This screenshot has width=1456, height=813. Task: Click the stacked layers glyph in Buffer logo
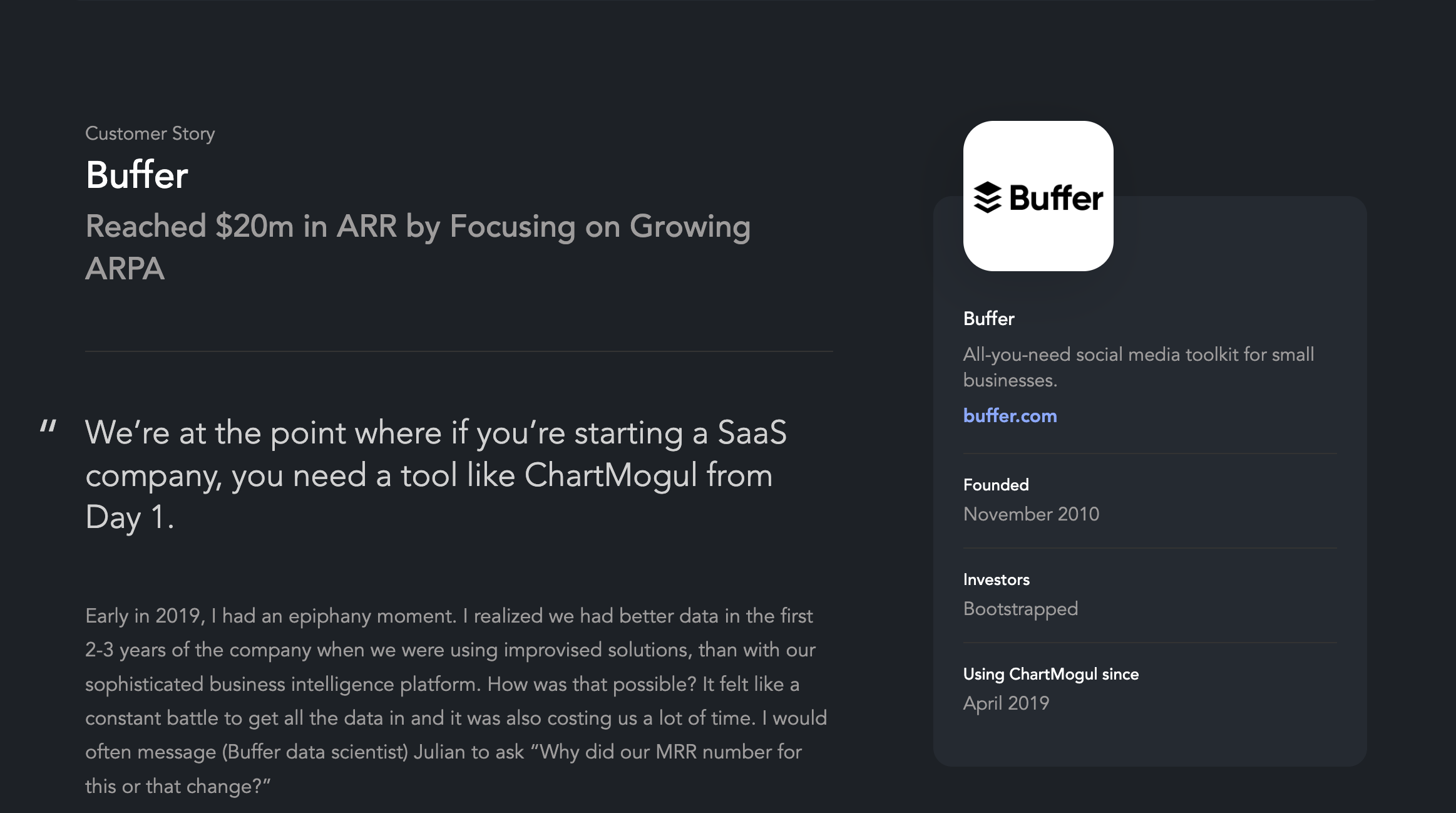tap(988, 197)
